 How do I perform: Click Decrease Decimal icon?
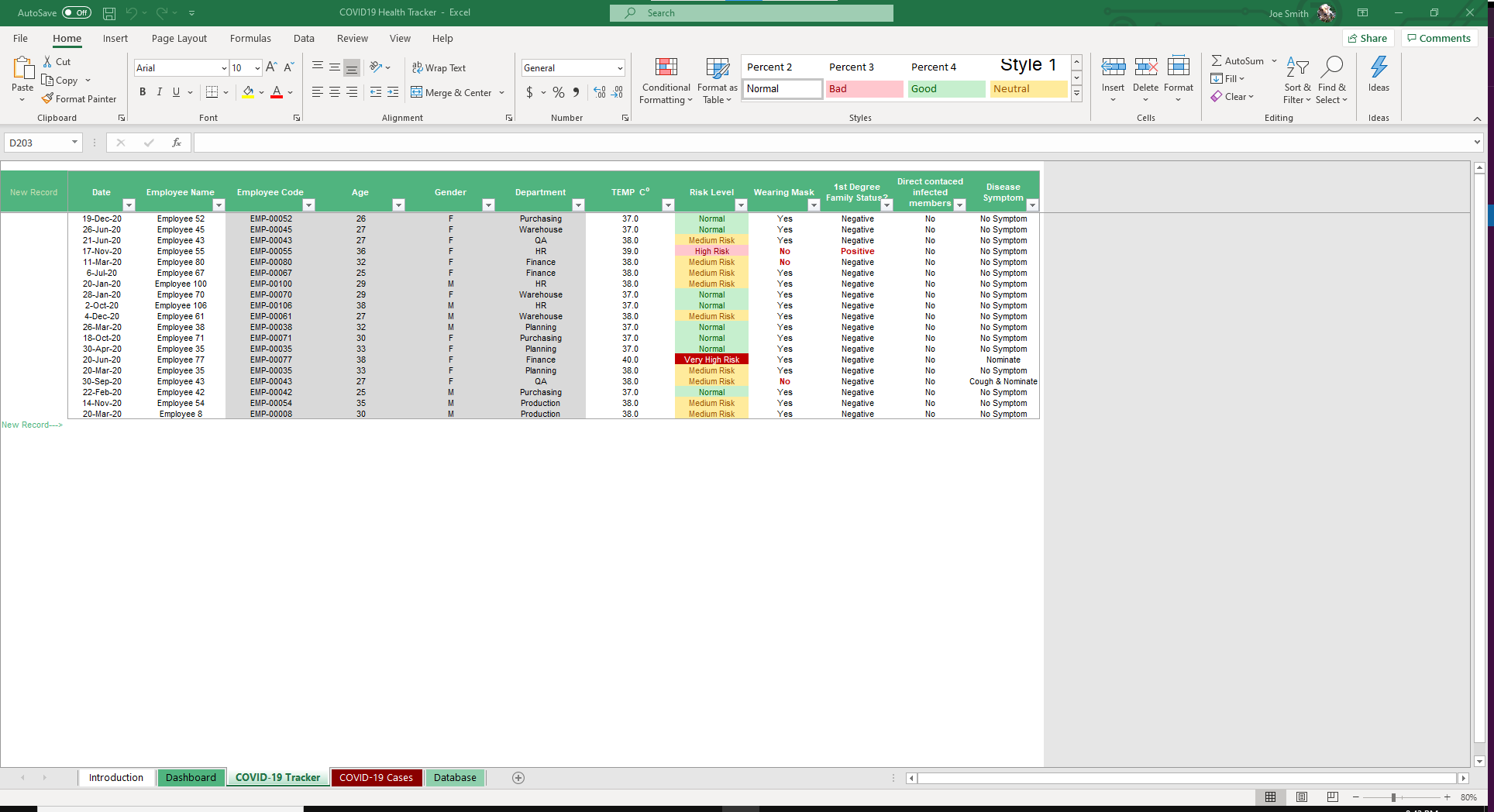point(617,92)
